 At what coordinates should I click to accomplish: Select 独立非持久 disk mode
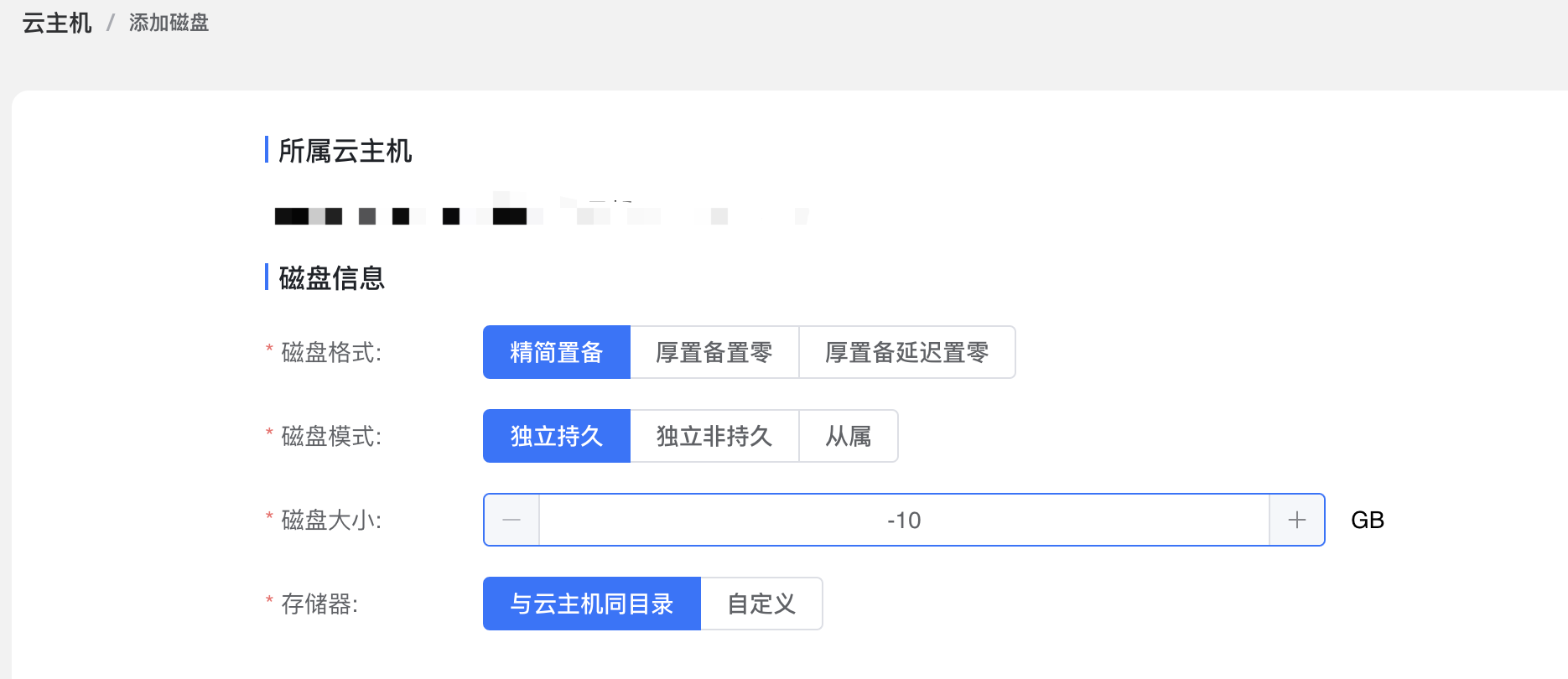(x=714, y=436)
